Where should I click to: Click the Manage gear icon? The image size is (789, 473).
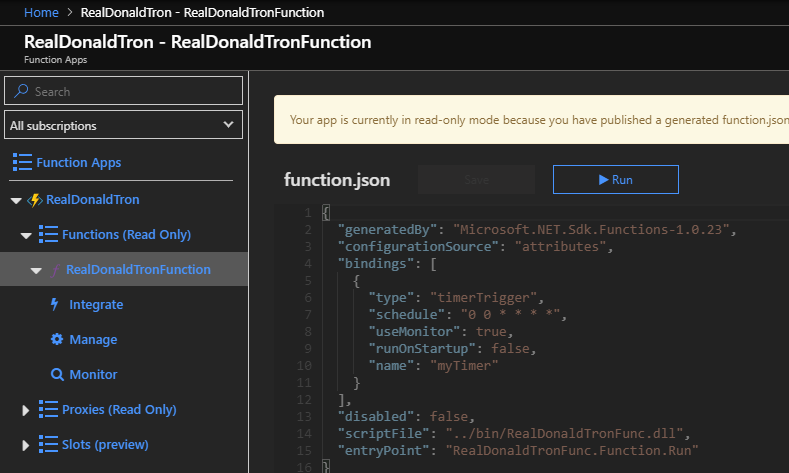coord(57,339)
